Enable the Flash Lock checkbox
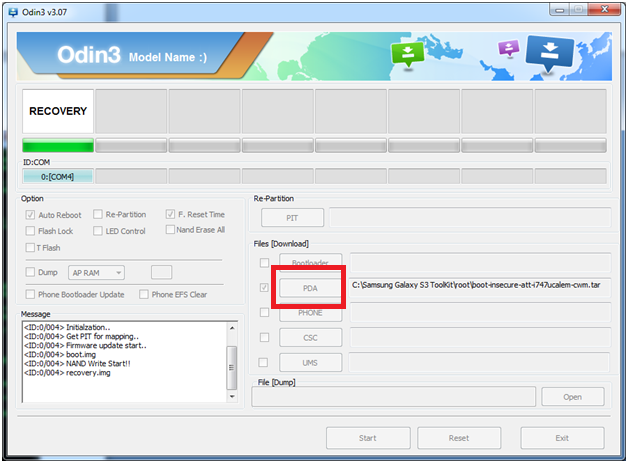The height and width of the screenshot is (463, 628). tap(30, 231)
